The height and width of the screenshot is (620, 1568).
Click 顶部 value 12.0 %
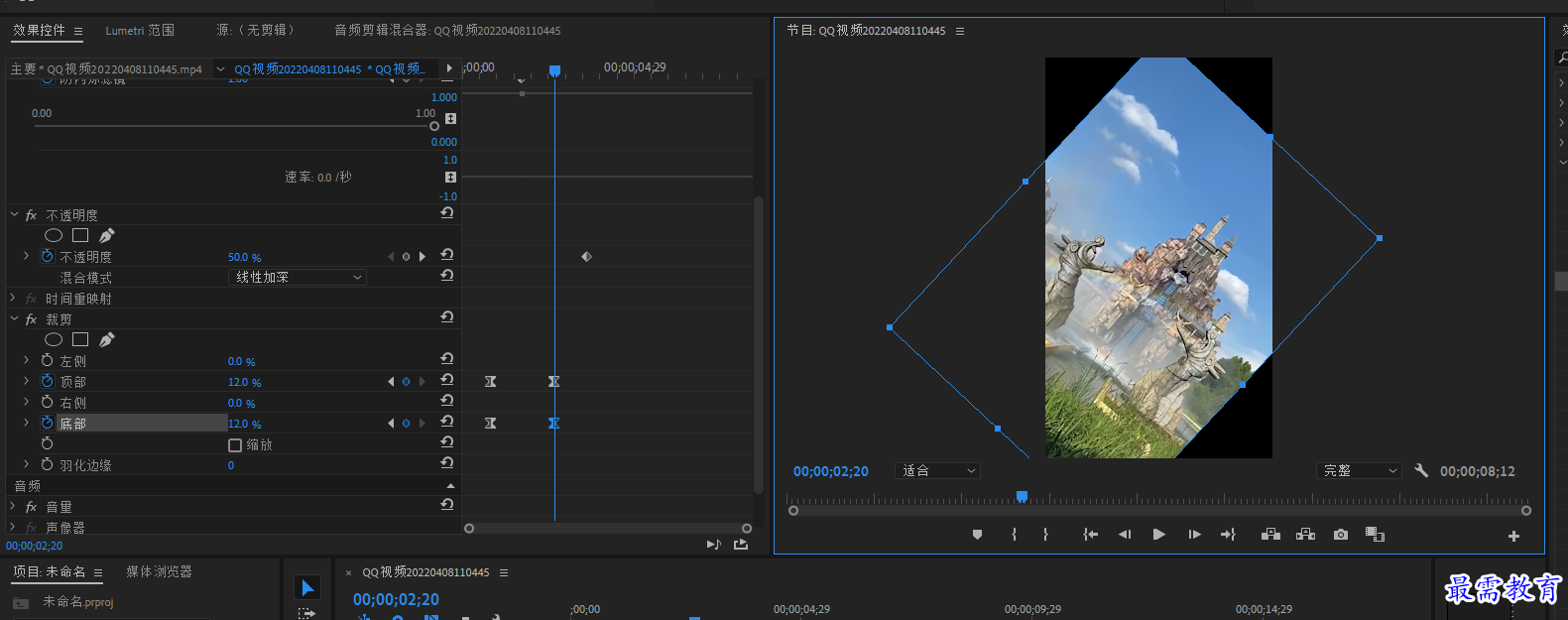(x=244, y=383)
